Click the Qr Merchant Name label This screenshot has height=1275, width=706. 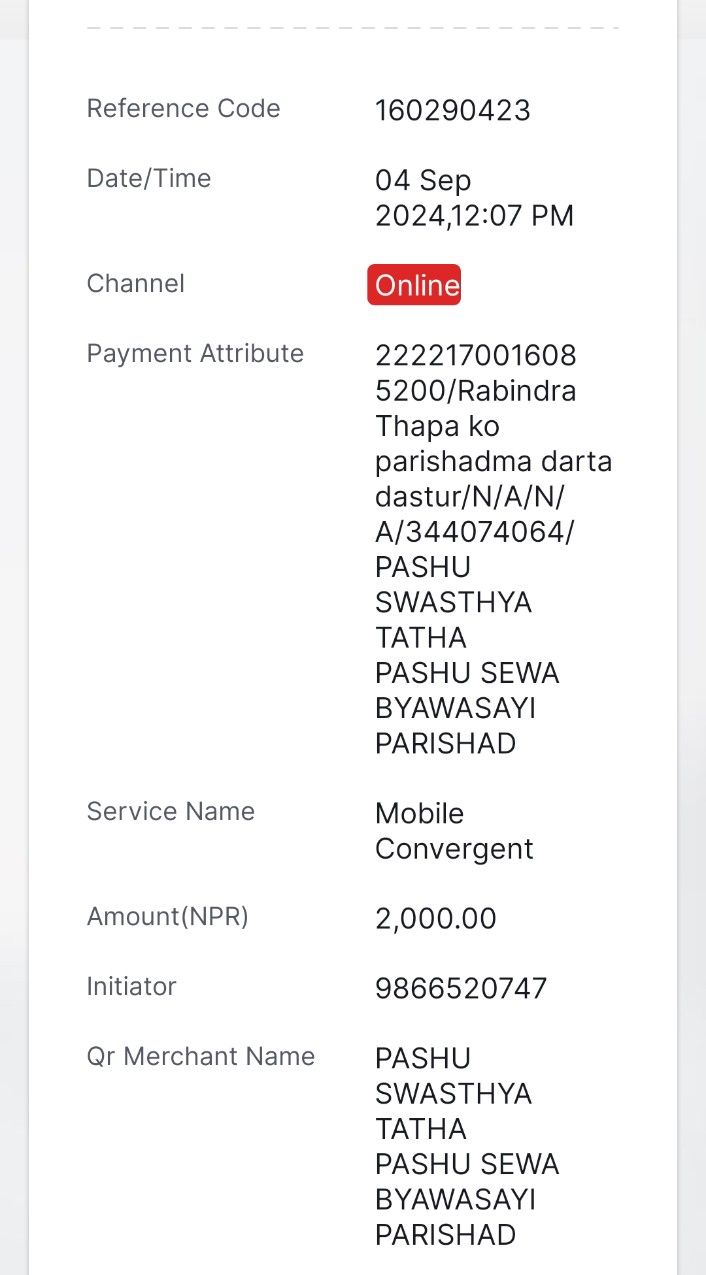tap(201, 1056)
